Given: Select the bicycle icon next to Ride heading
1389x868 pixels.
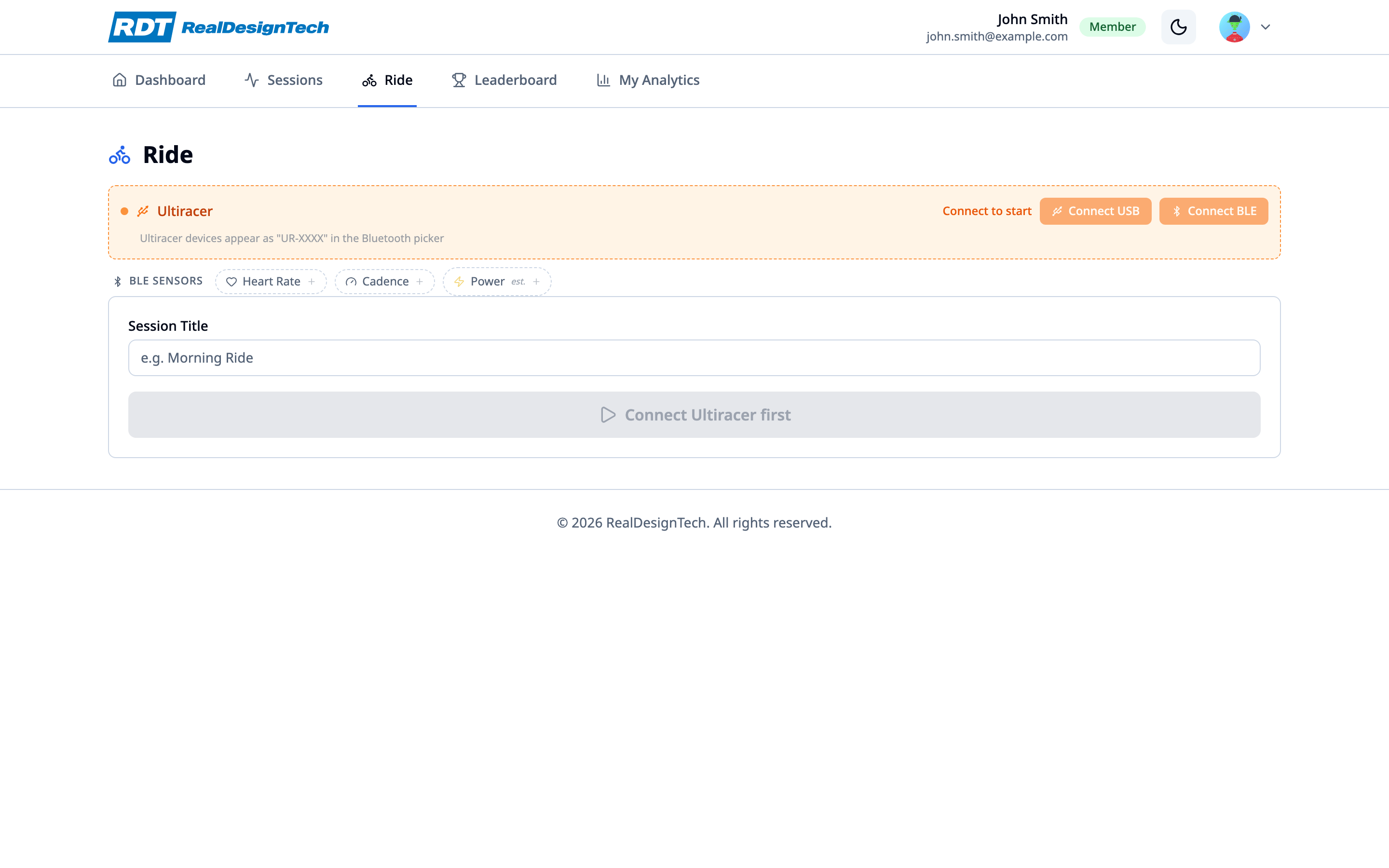Looking at the screenshot, I should coord(120,154).
